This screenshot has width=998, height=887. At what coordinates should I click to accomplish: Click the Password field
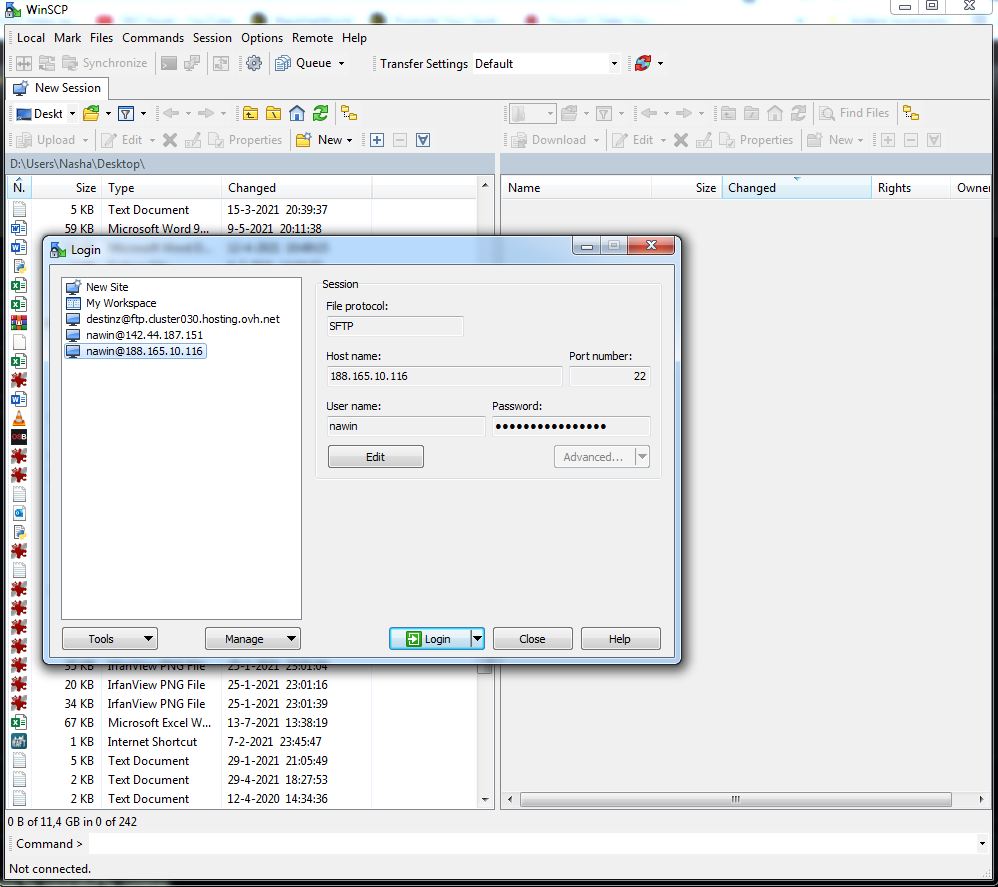pos(571,426)
